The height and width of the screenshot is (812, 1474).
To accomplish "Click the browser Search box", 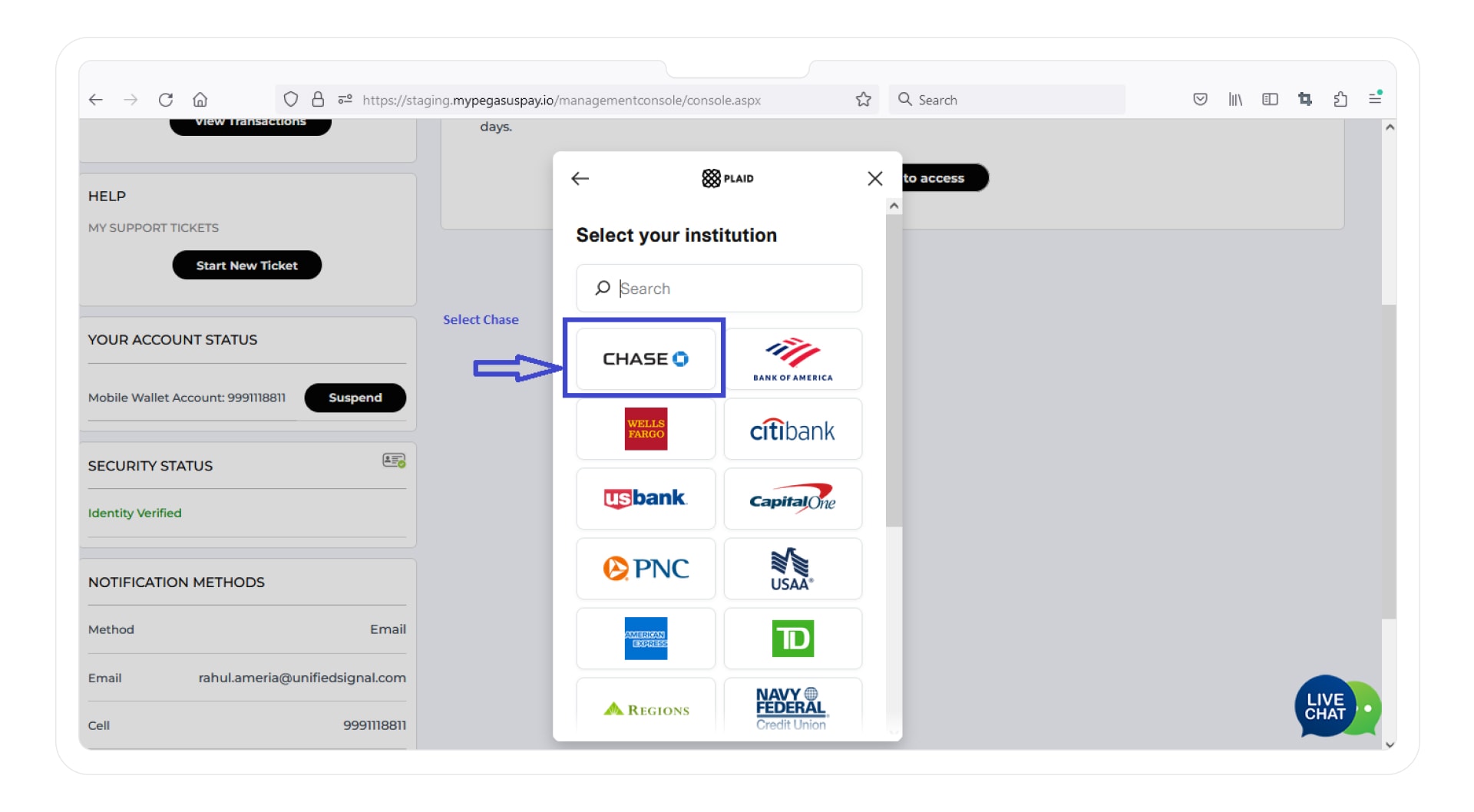I will coord(1006,100).
